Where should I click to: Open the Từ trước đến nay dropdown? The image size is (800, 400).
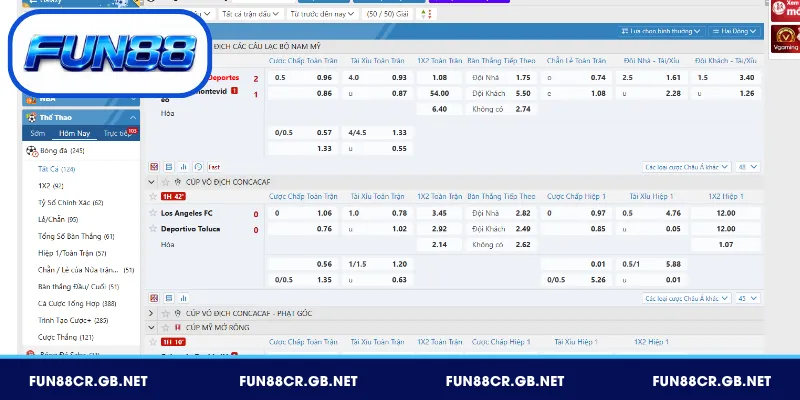[321, 14]
